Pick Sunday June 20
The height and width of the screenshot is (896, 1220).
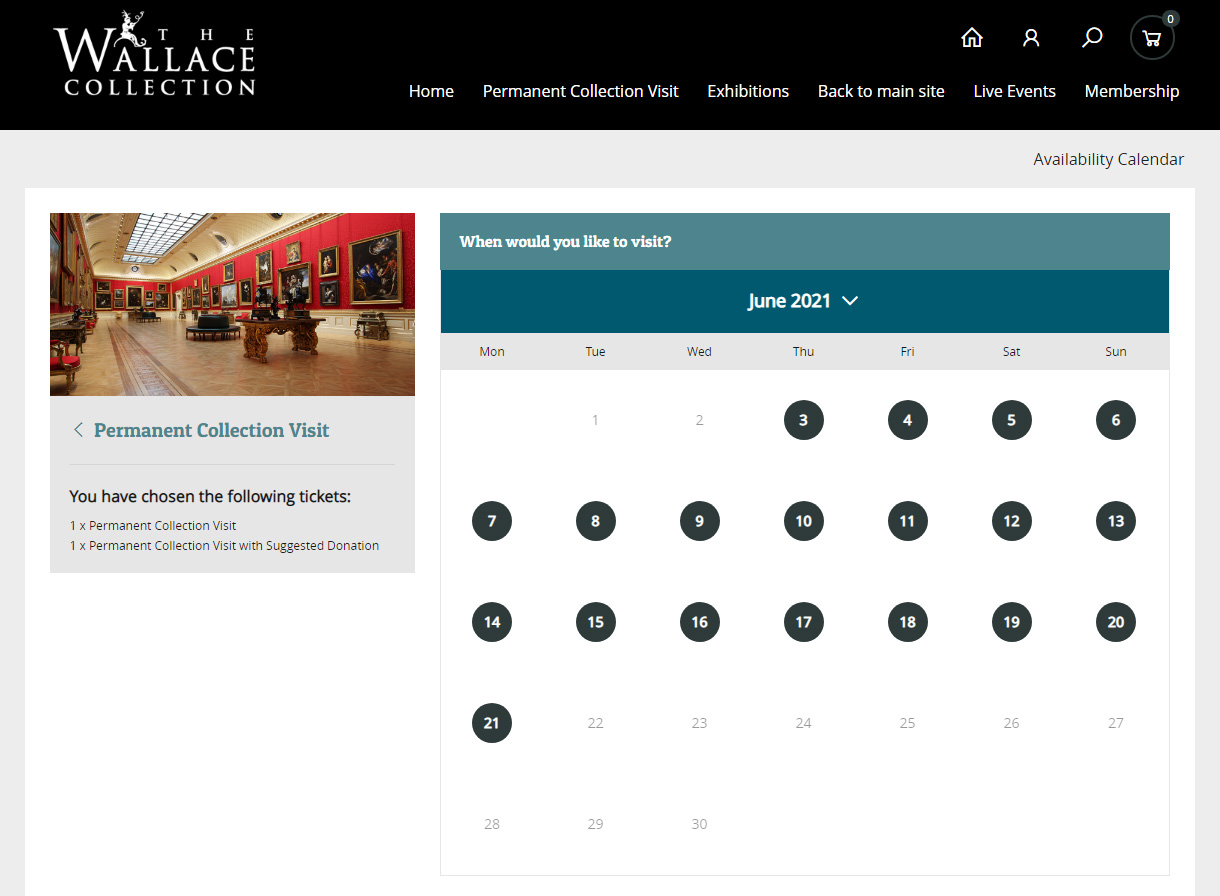1116,622
